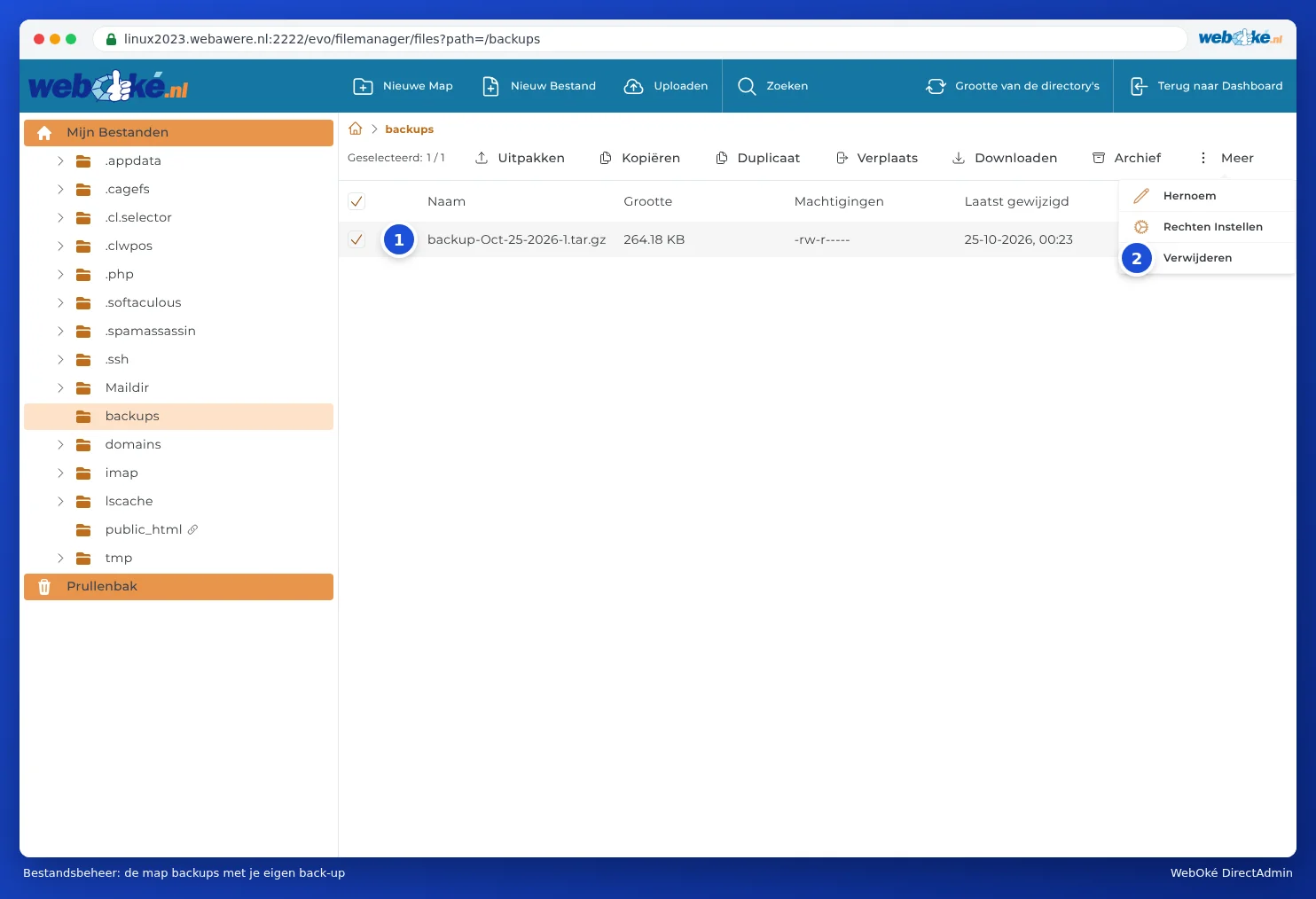Click the Downloaden arrow icon
1316x899 pixels.
959,158
